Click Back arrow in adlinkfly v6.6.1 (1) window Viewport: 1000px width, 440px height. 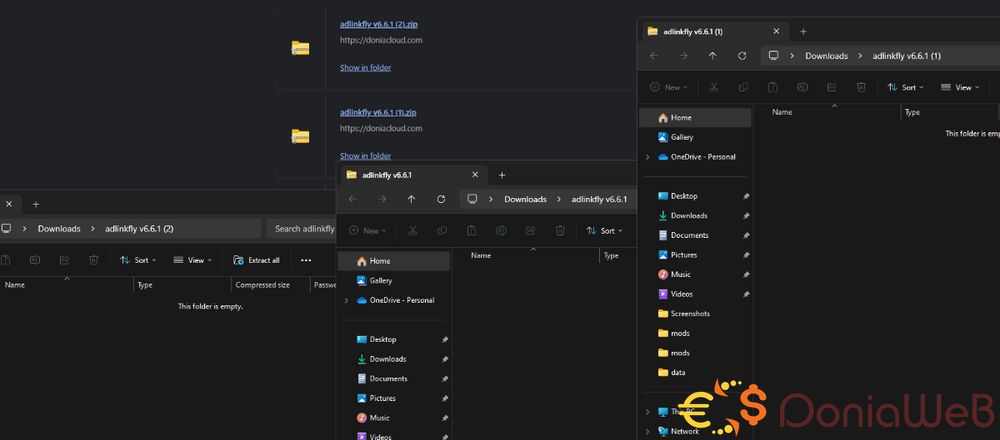pos(654,56)
